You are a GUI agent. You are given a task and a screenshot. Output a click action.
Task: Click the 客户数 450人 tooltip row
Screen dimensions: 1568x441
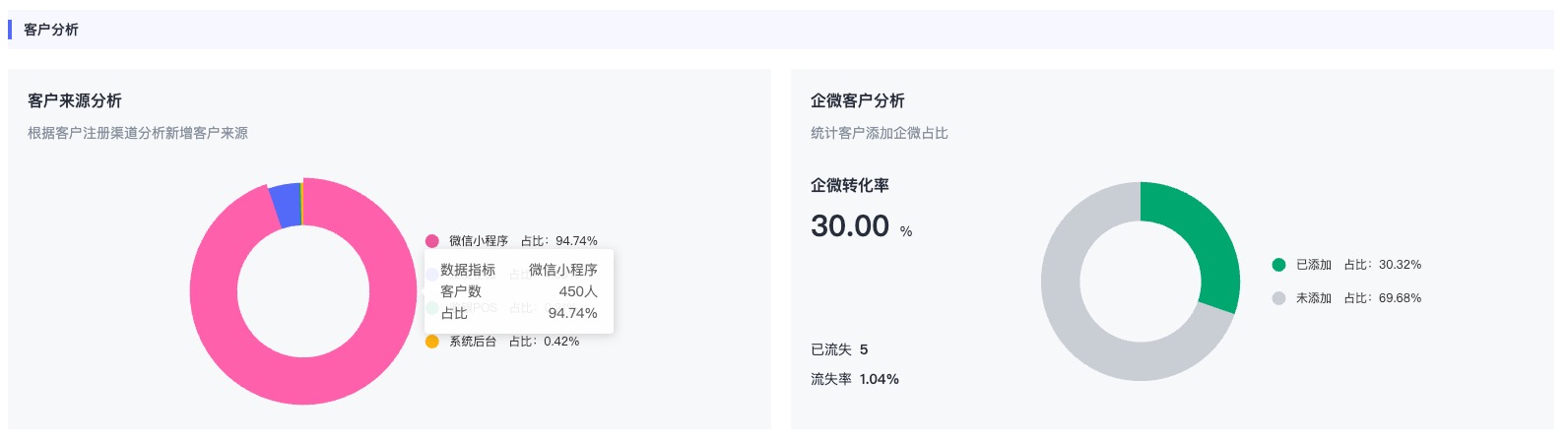click(x=519, y=291)
